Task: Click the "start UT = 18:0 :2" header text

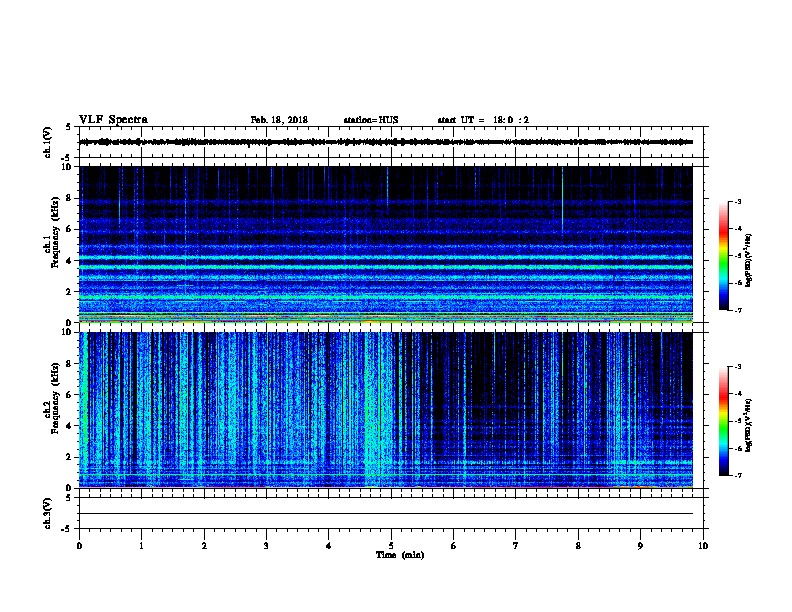Action: point(483,120)
